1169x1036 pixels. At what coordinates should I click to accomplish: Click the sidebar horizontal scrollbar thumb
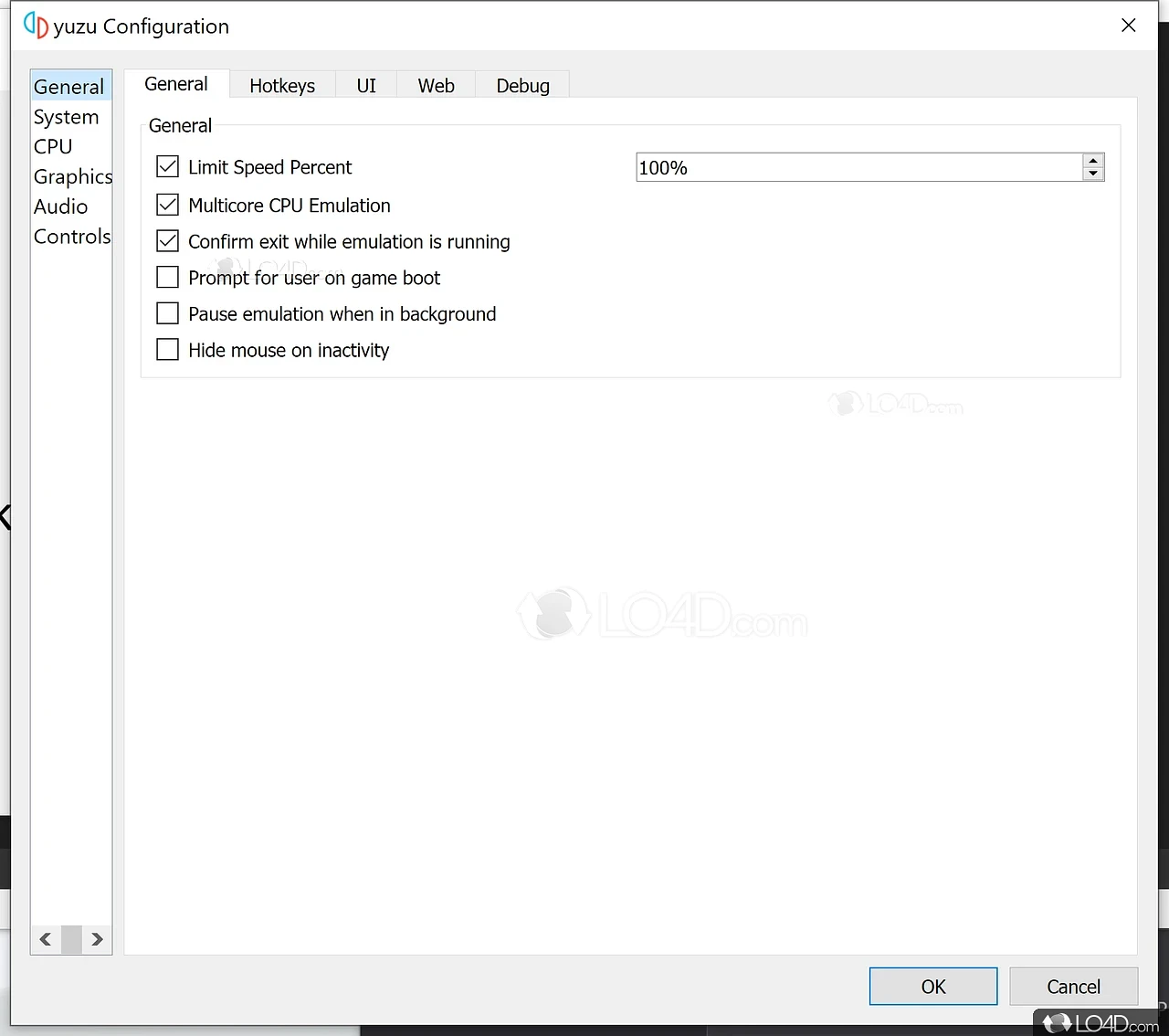coord(71,939)
